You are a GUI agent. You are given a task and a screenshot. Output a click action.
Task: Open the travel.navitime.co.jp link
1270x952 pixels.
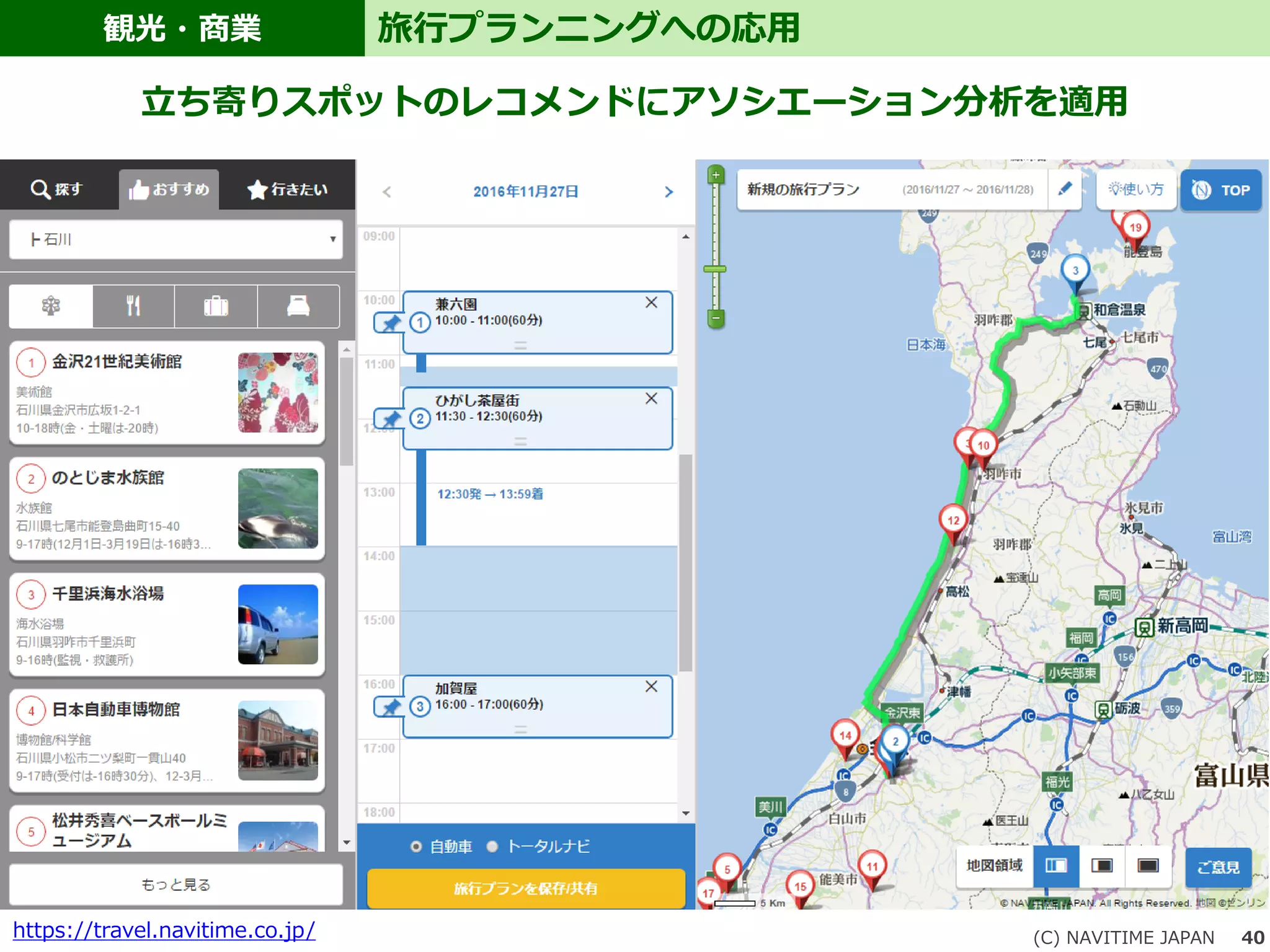(x=164, y=930)
